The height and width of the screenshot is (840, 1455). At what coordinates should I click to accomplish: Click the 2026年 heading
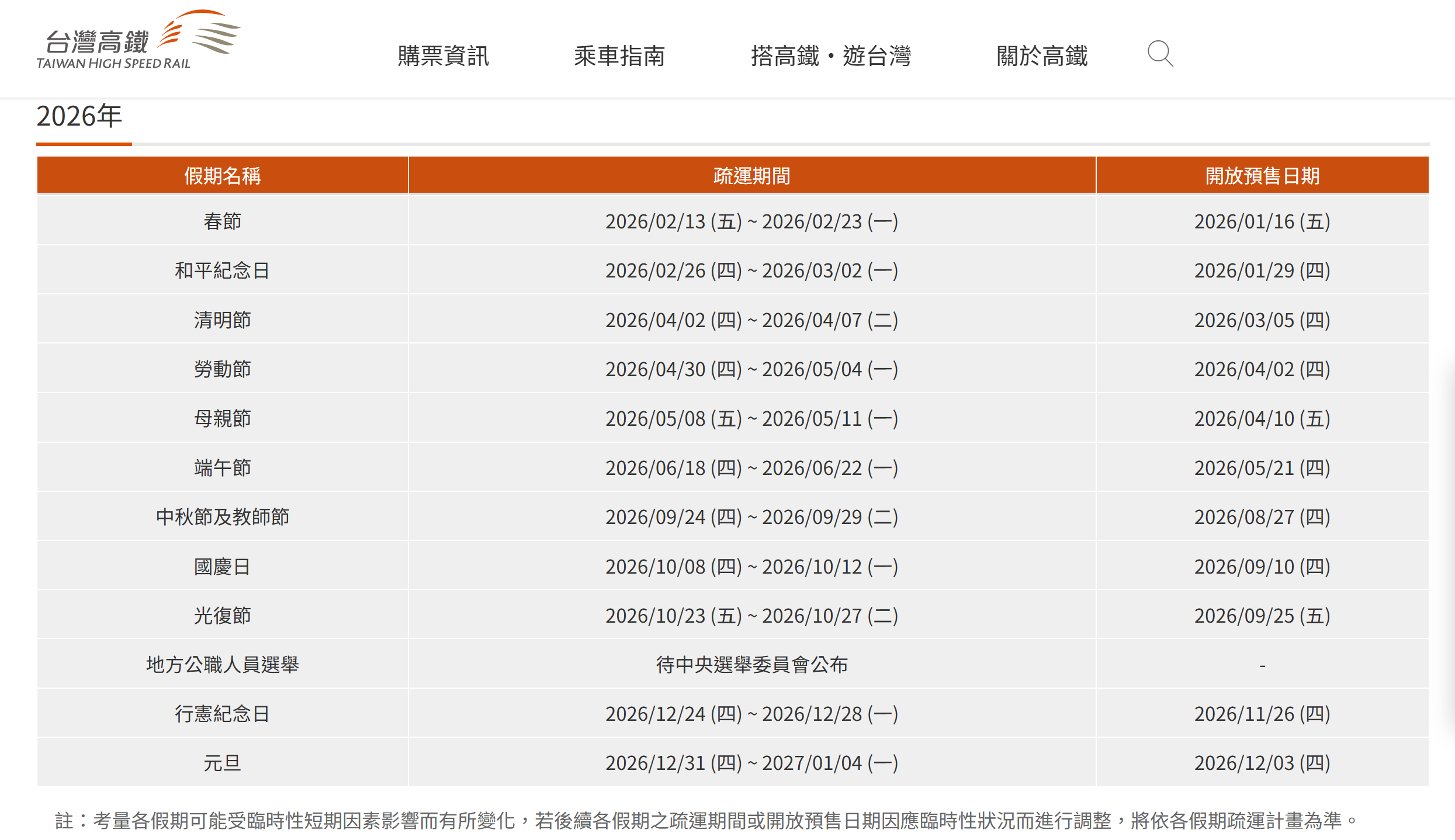coord(79,116)
